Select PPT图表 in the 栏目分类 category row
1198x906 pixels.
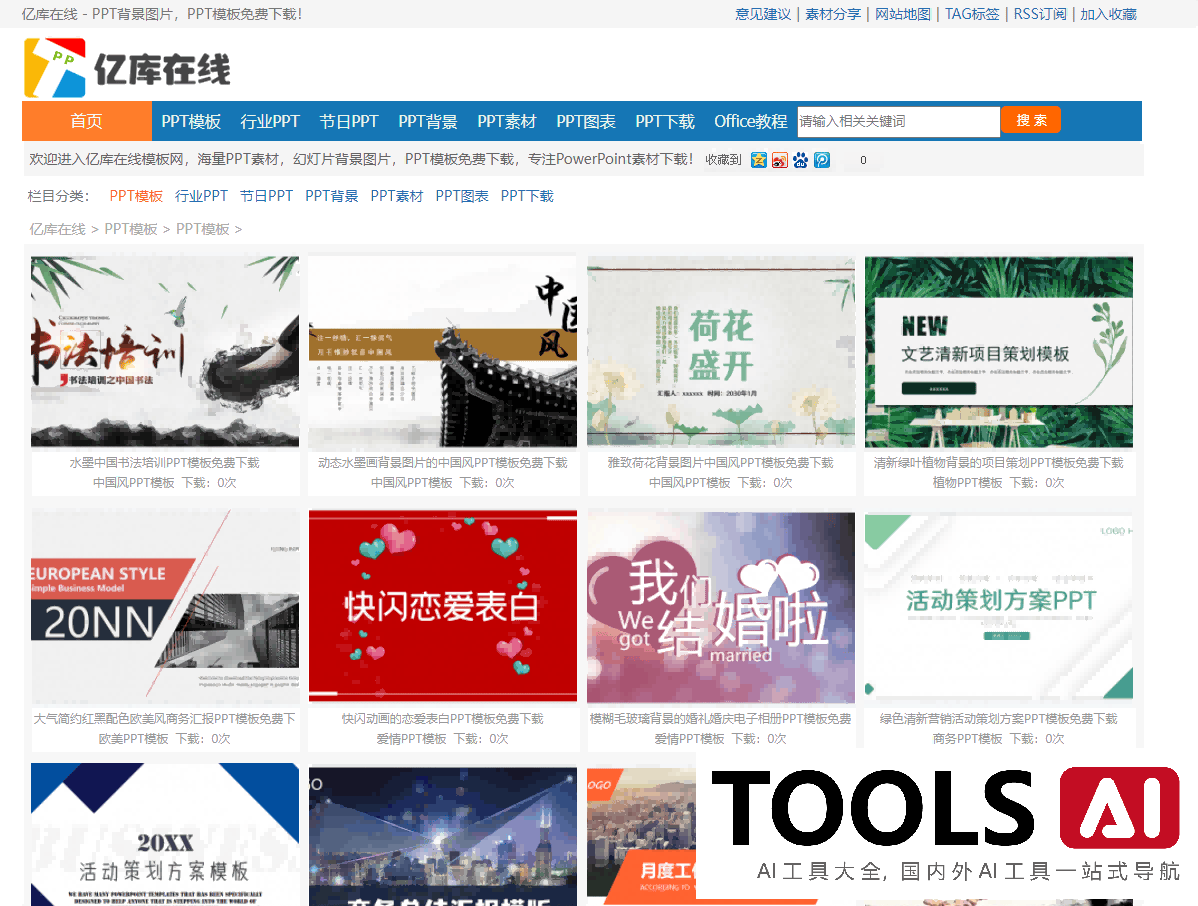[x=462, y=196]
